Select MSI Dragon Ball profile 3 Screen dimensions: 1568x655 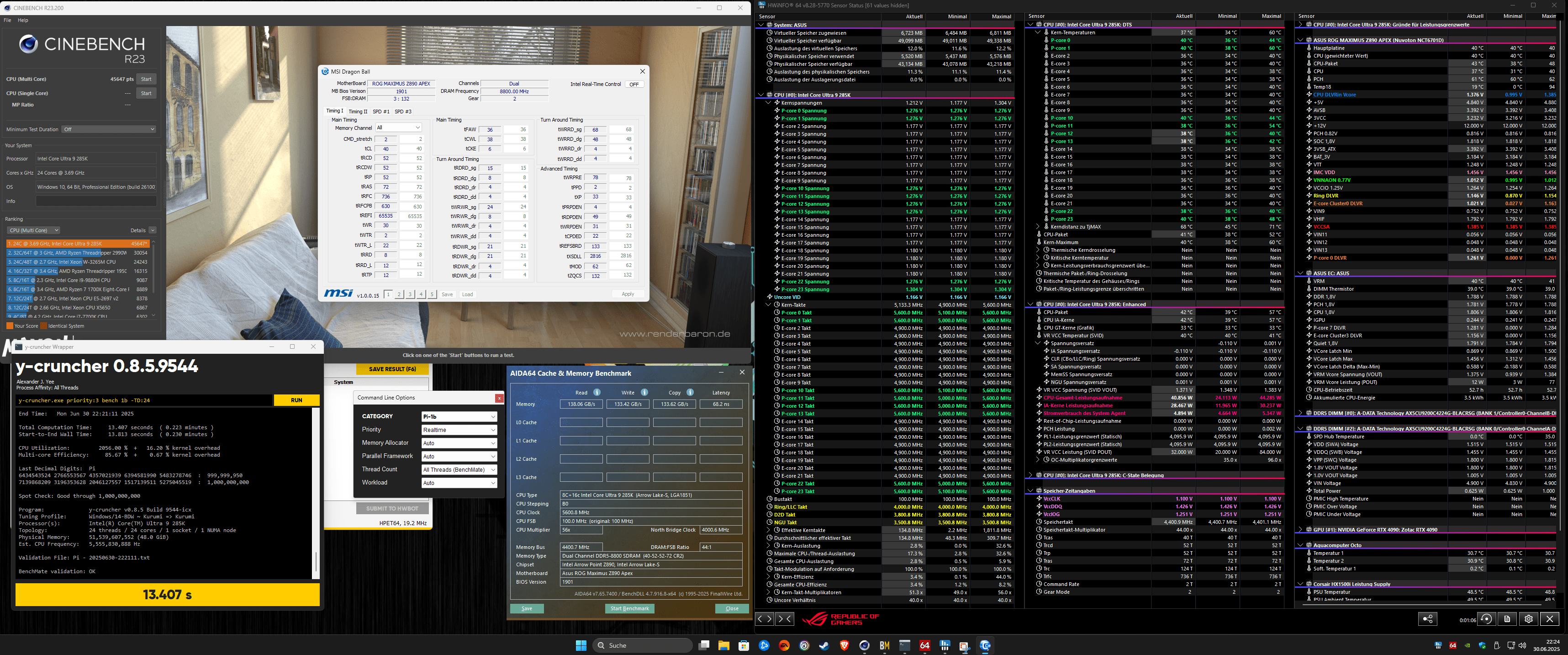tap(410, 294)
